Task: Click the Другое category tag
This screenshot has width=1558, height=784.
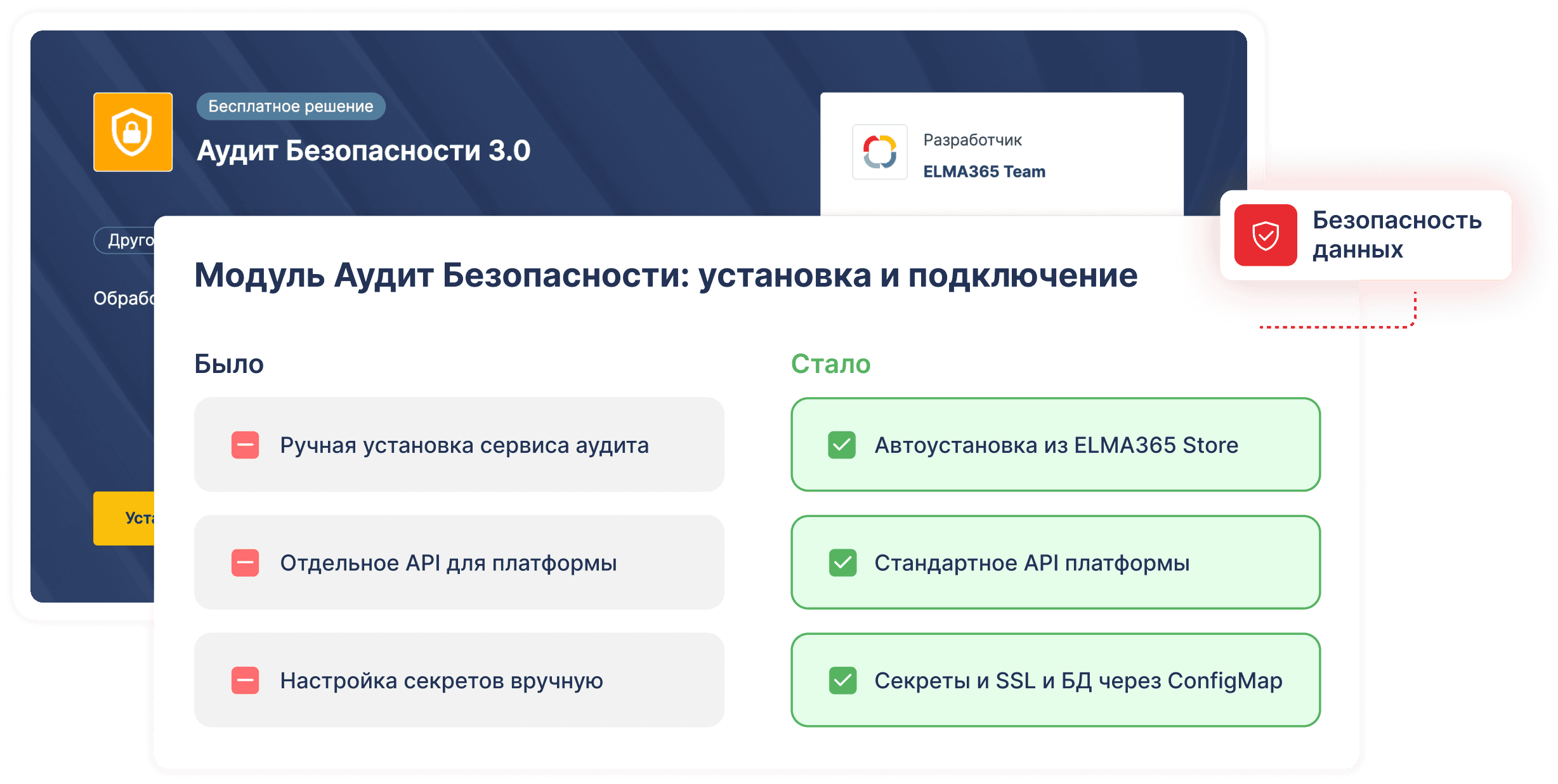Action: coord(124,240)
